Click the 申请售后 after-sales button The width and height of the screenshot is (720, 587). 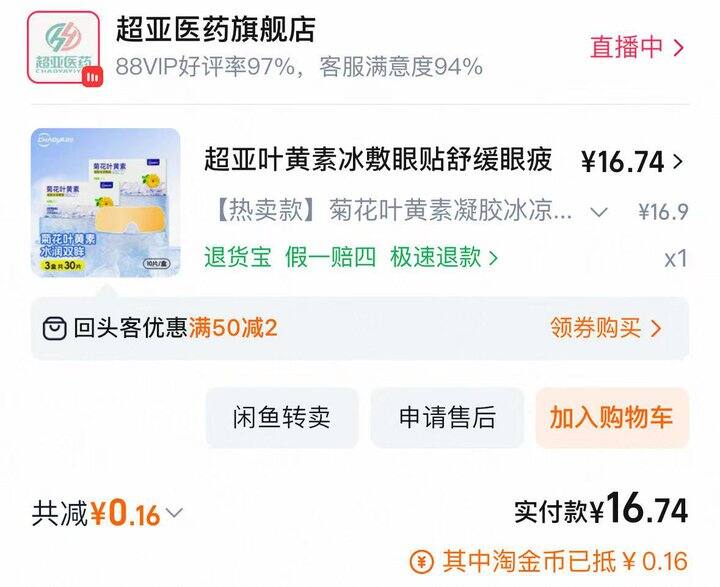(x=447, y=418)
